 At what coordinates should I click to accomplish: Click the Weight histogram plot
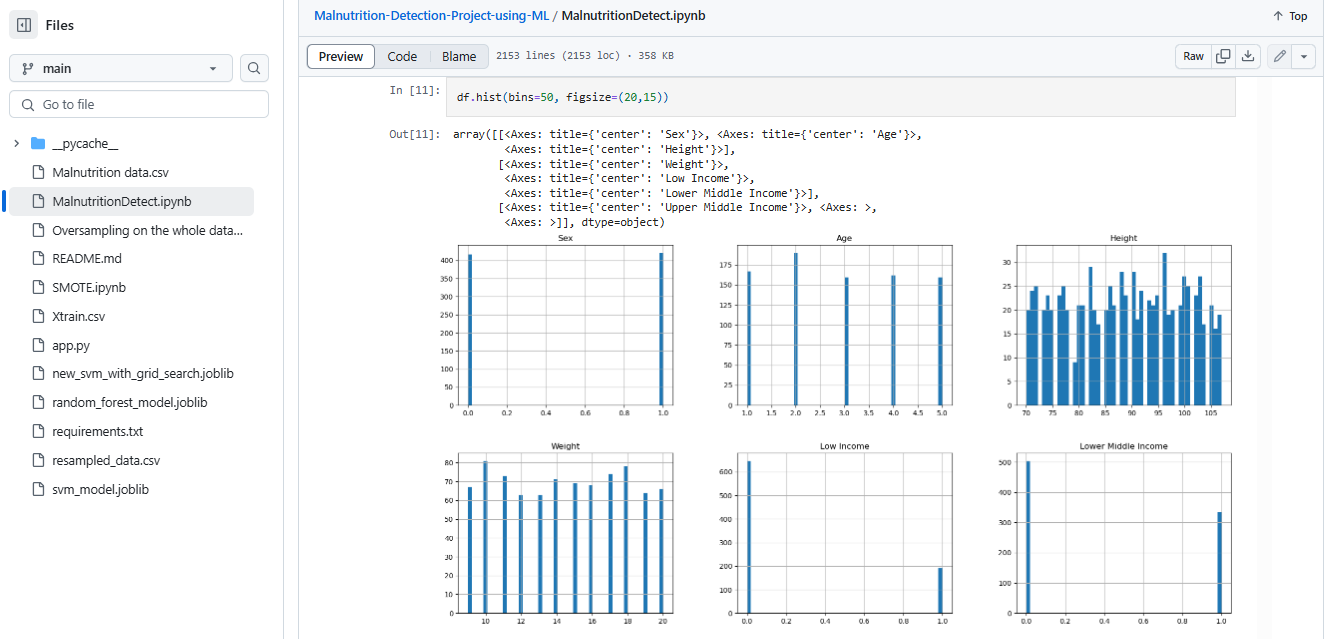(565, 531)
